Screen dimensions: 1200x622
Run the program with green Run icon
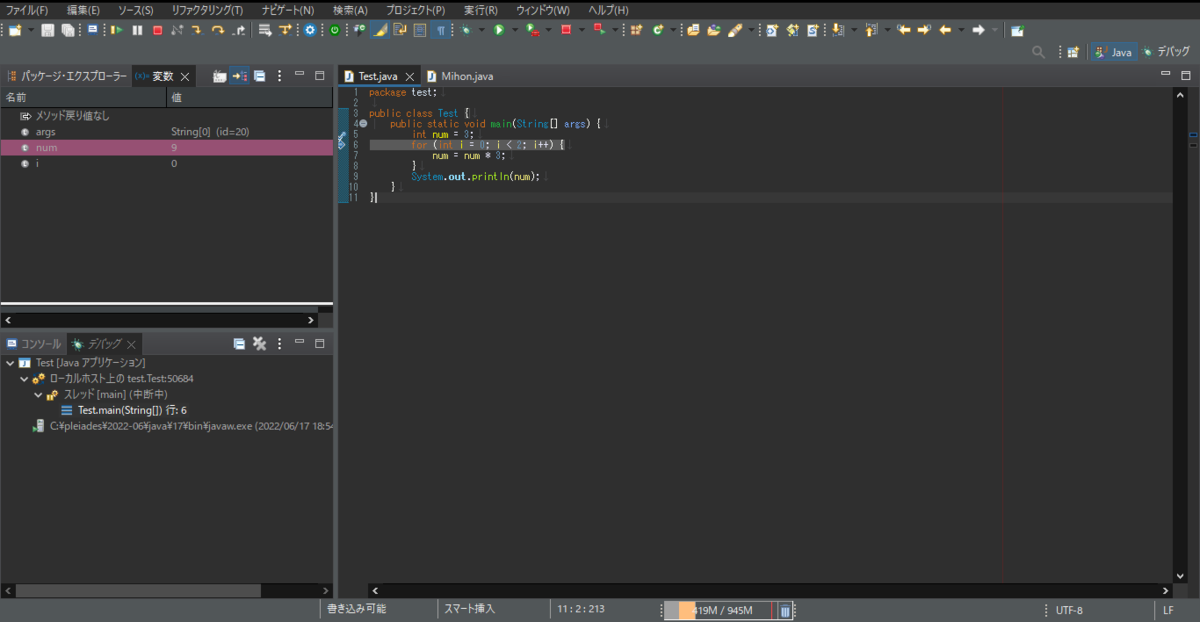(x=498, y=30)
